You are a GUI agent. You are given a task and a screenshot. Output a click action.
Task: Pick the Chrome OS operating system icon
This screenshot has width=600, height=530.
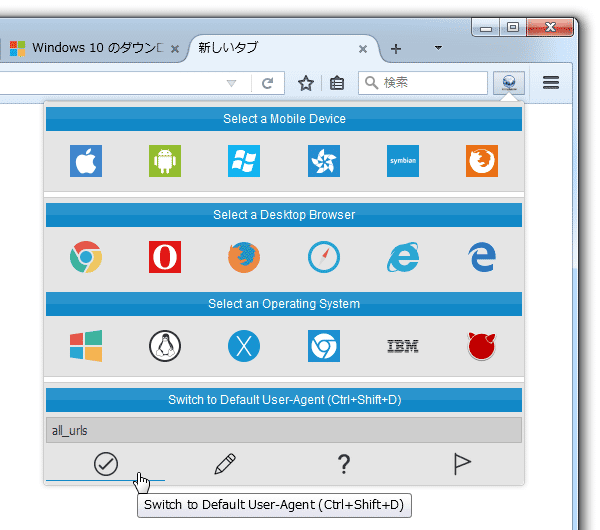(x=324, y=346)
